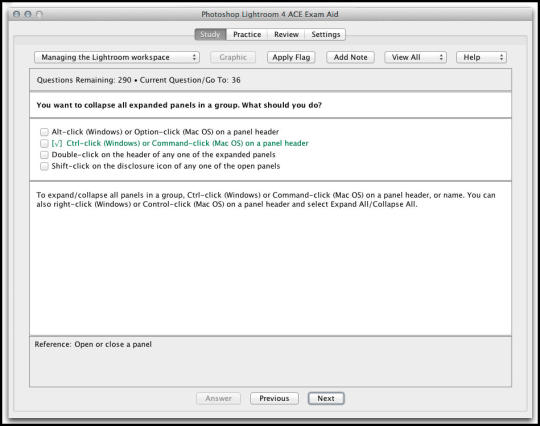Check the Double-click on header option

click(x=44, y=155)
